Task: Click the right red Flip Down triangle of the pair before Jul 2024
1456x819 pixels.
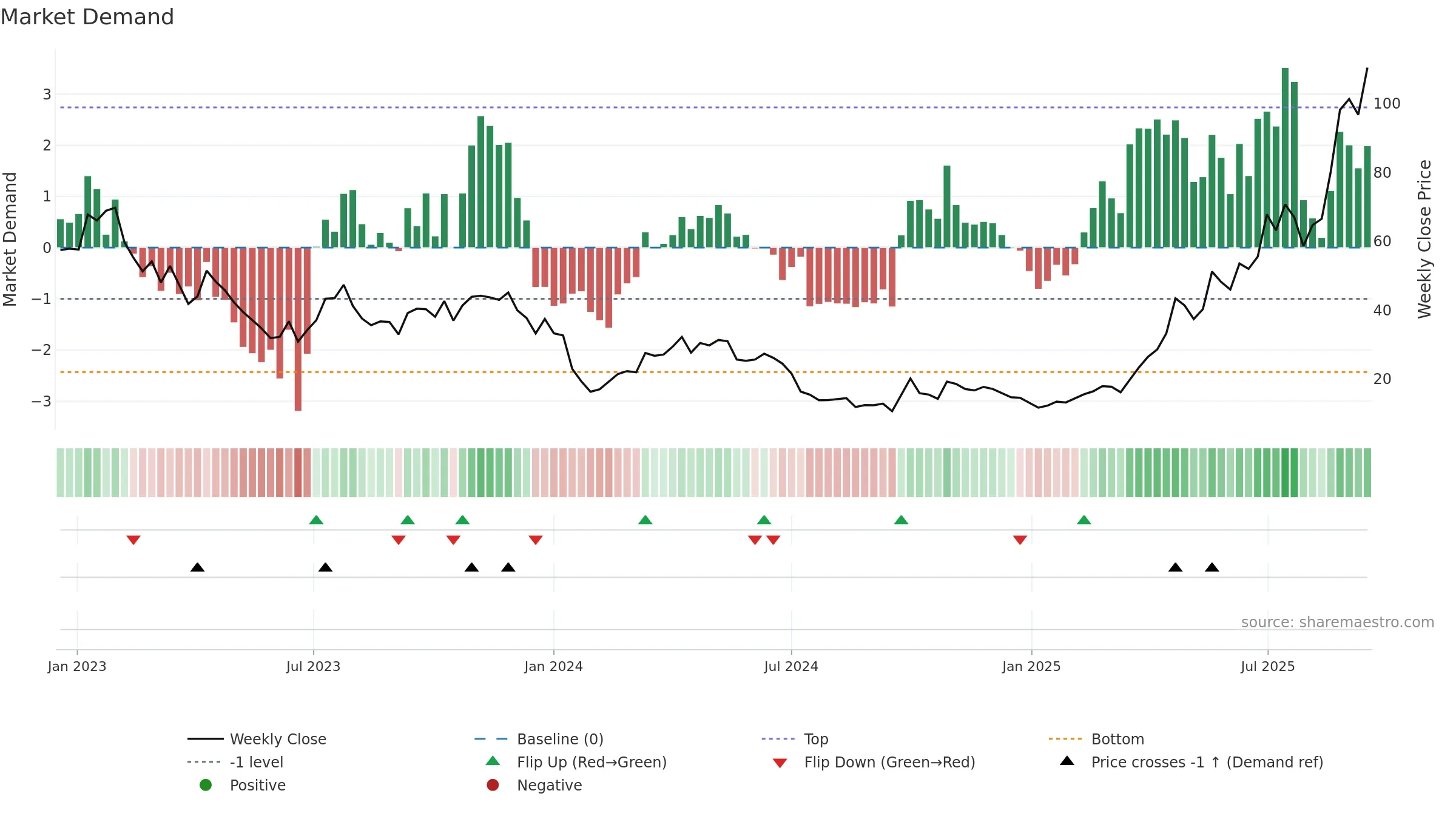Action: (773, 540)
